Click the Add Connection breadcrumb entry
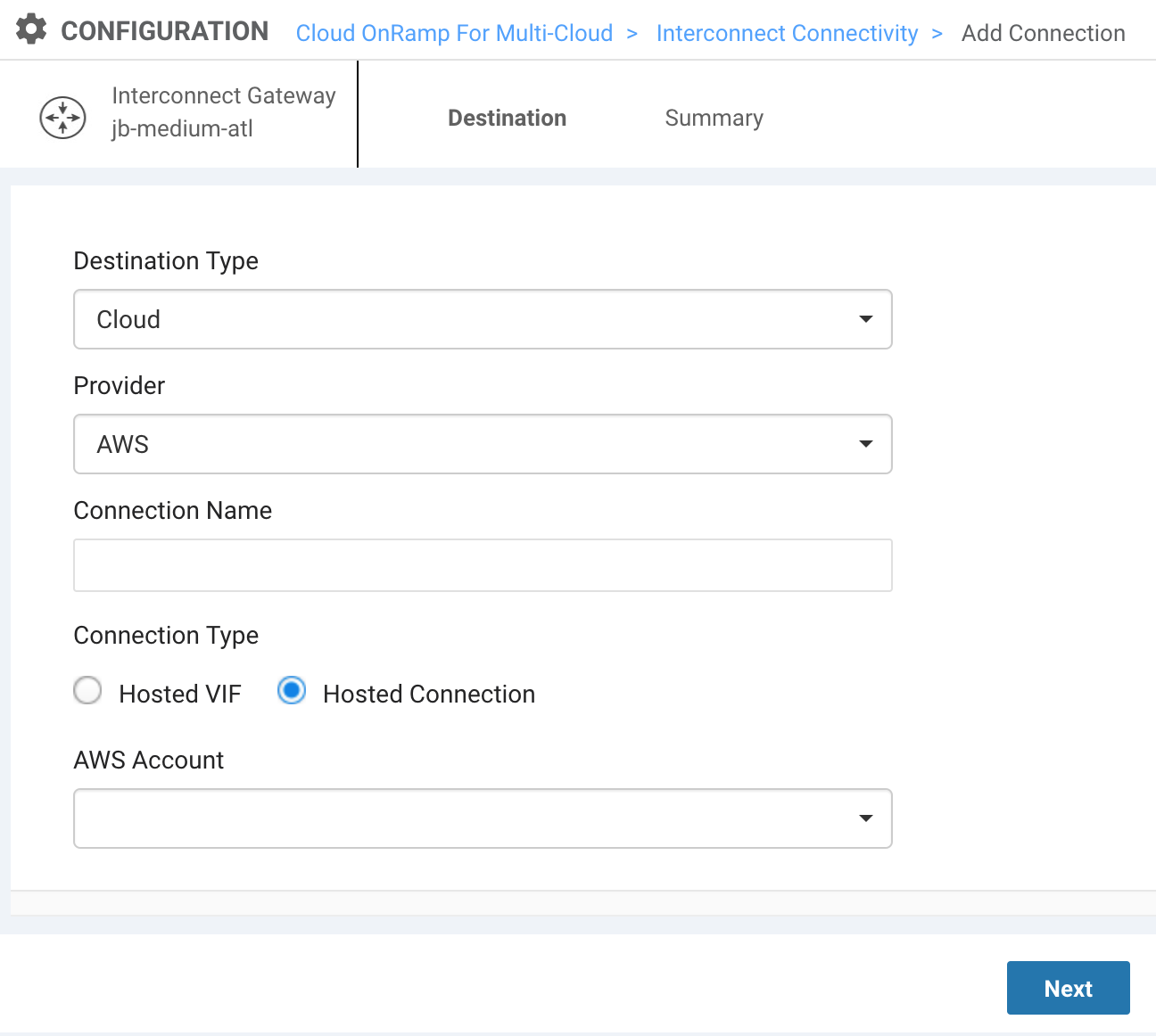The height and width of the screenshot is (1036, 1156). 1043,33
